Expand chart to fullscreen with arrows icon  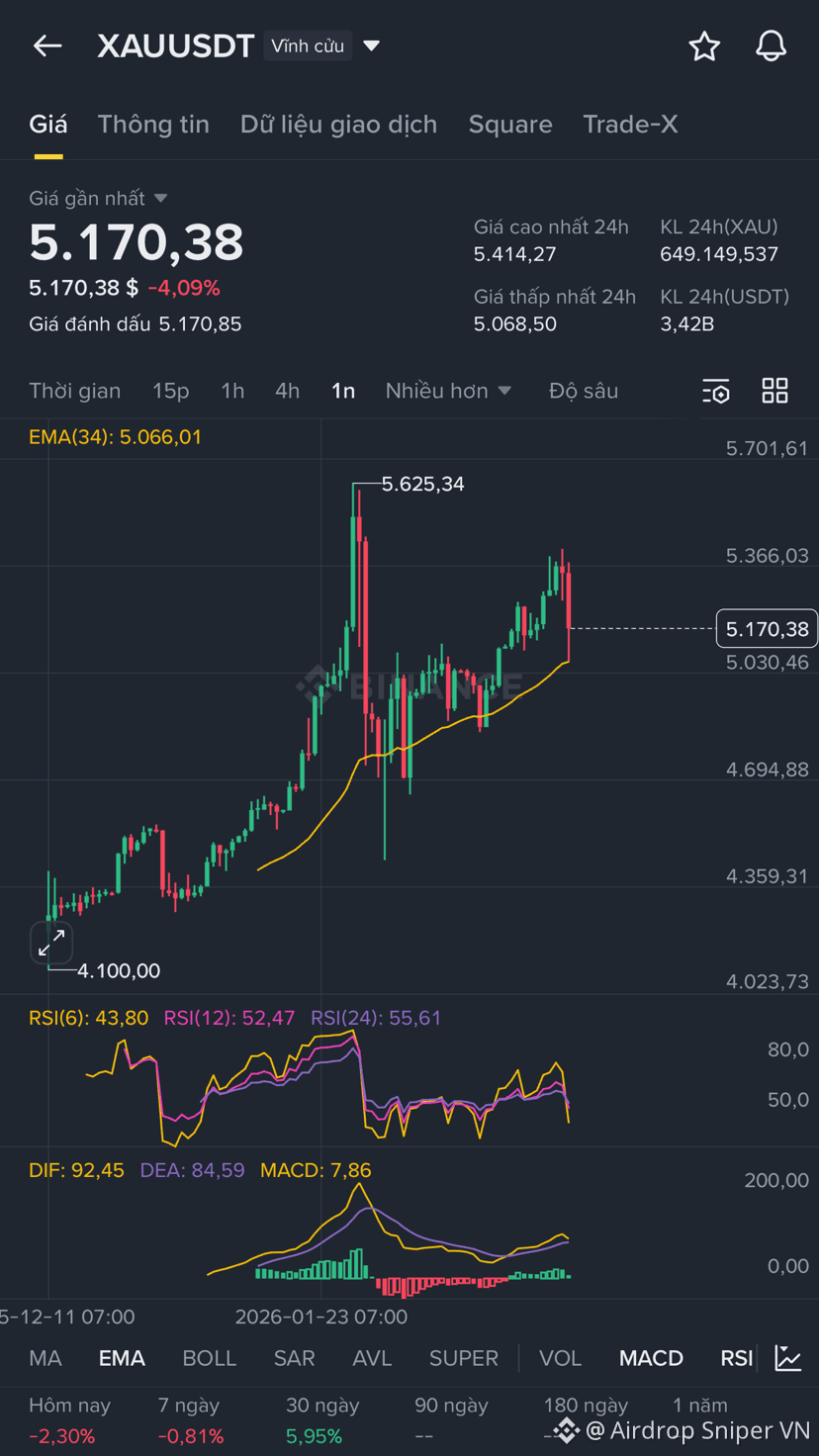51,944
